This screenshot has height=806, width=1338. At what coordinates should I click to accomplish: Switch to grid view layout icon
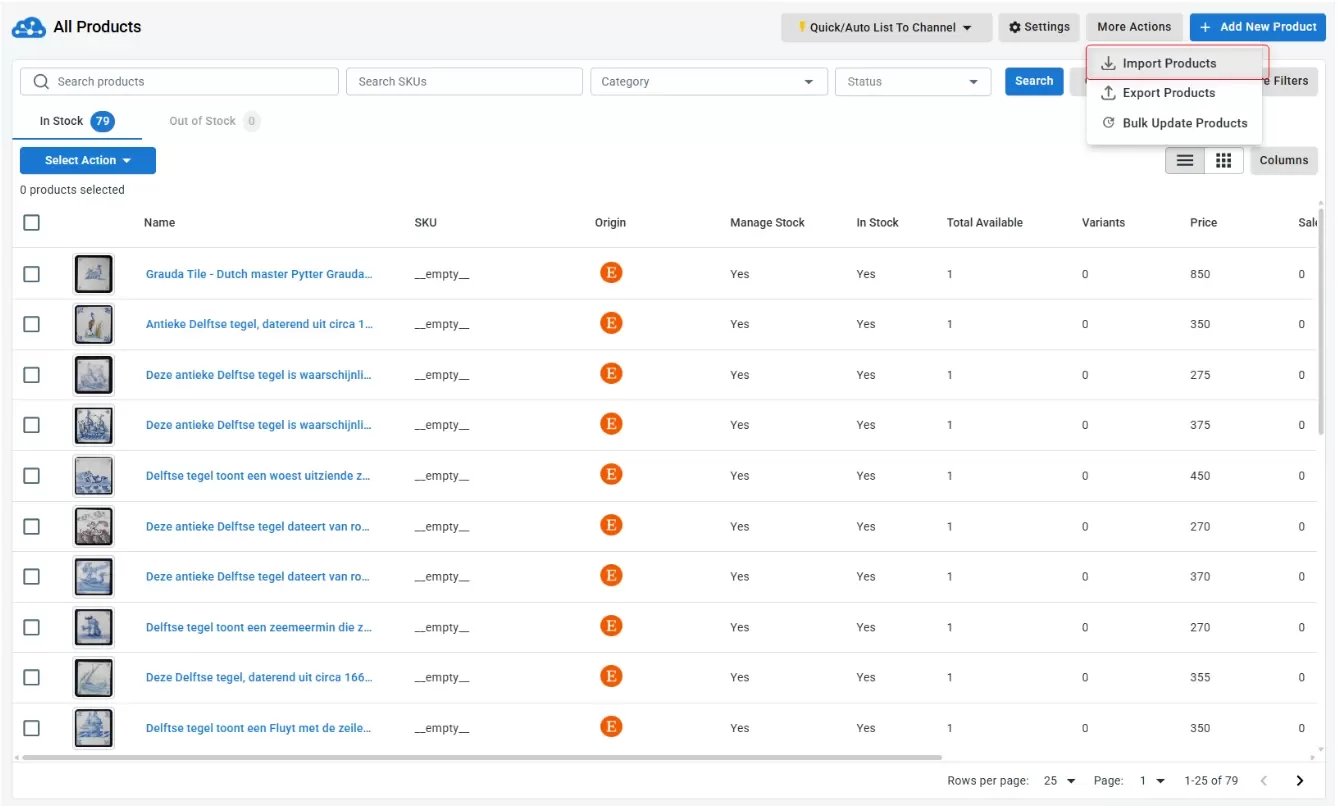(x=1223, y=160)
